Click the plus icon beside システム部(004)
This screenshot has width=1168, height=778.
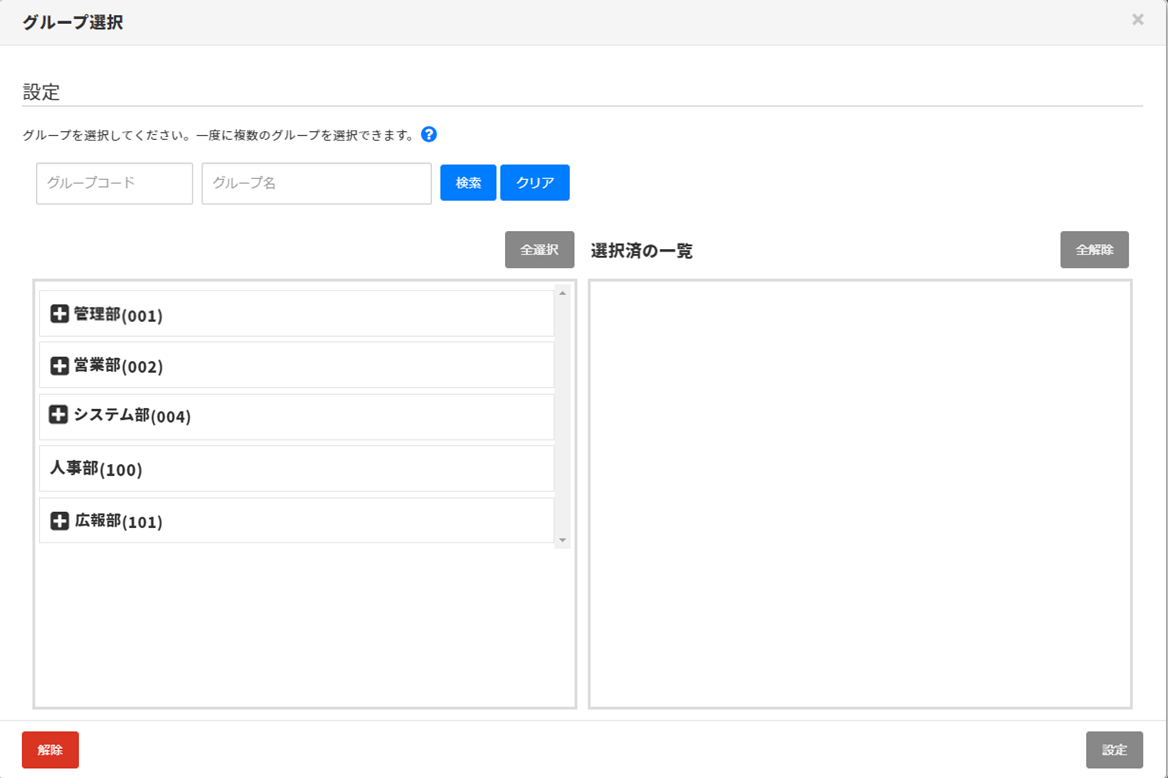coord(59,415)
